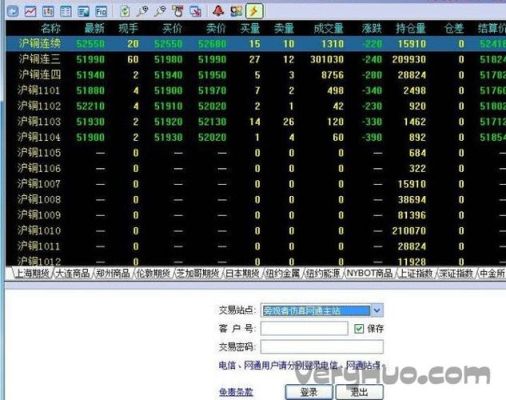The width and height of the screenshot is (506, 400).
Task: Click the 客户号 input field
Action: pyautogui.click(x=304, y=329)
